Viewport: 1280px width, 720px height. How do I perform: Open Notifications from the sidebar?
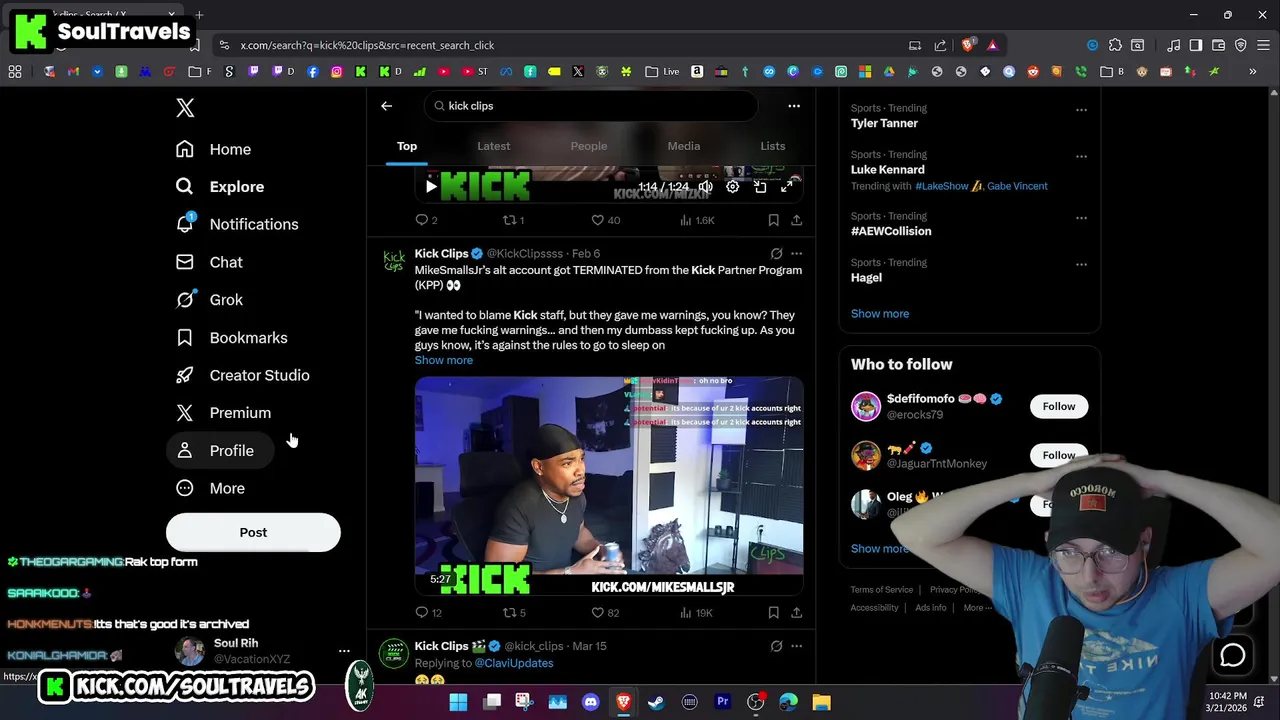click(237, 224)
